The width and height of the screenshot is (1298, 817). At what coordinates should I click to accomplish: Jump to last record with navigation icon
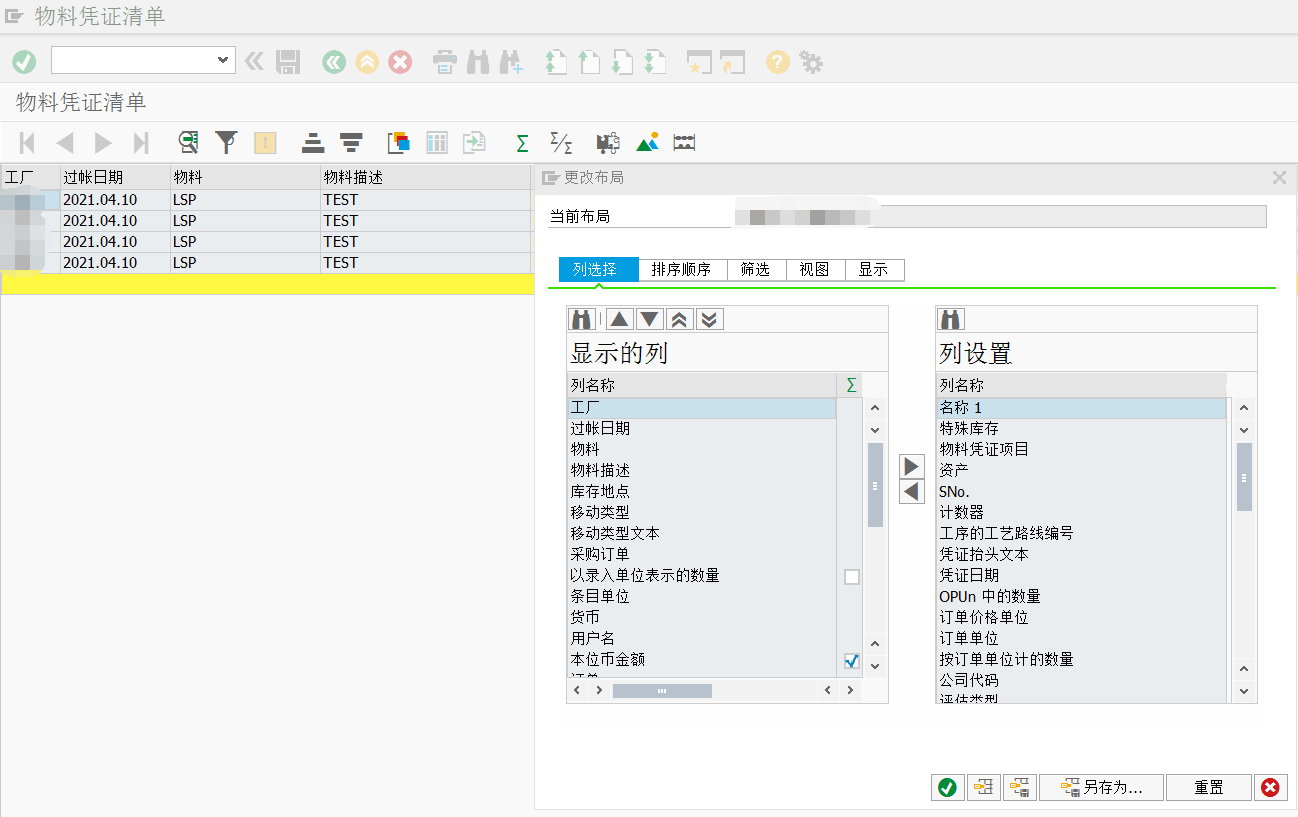point(141,142)
